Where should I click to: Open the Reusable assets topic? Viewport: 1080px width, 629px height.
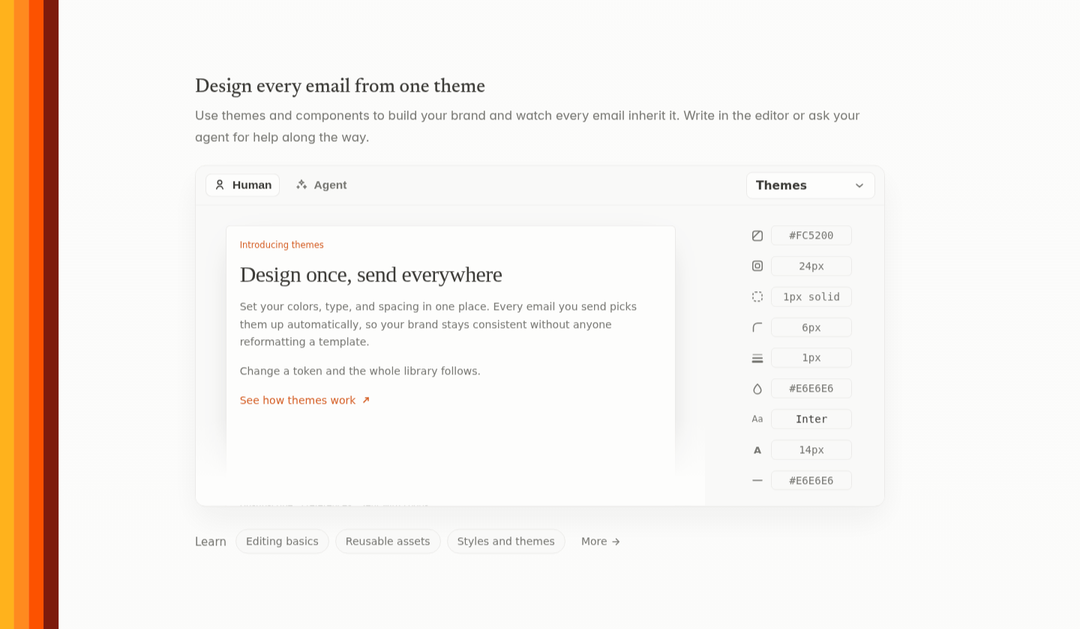coord(388,542)
